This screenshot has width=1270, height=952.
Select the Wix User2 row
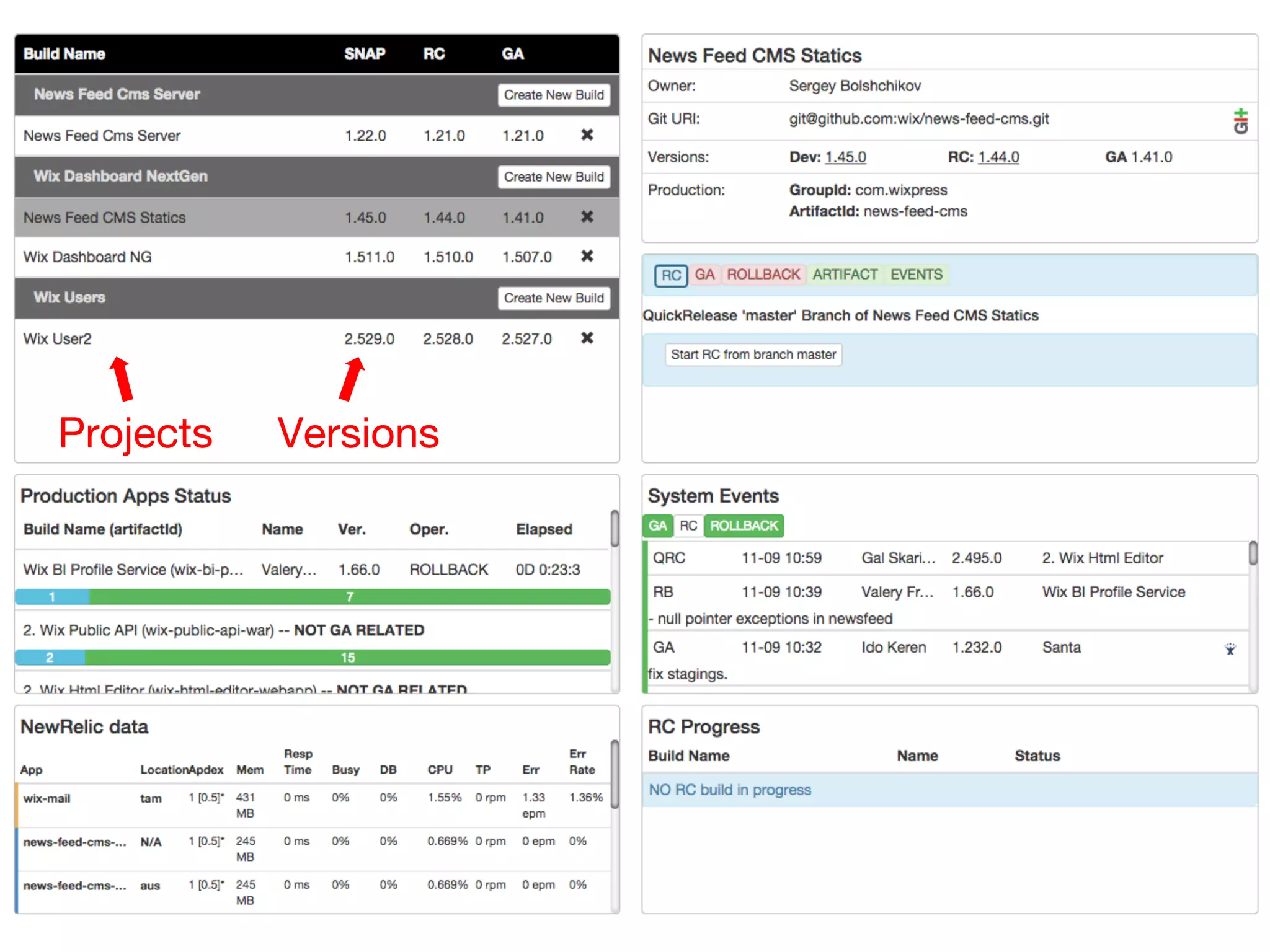click(x=317, y=339)
